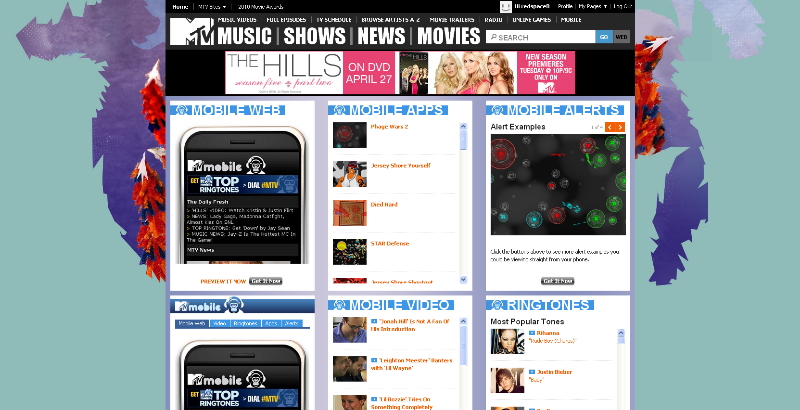Click Get It Now under Mobile Alerts
Screen dimensions: 800x410
pyautogui.click(x=558, y=281)
